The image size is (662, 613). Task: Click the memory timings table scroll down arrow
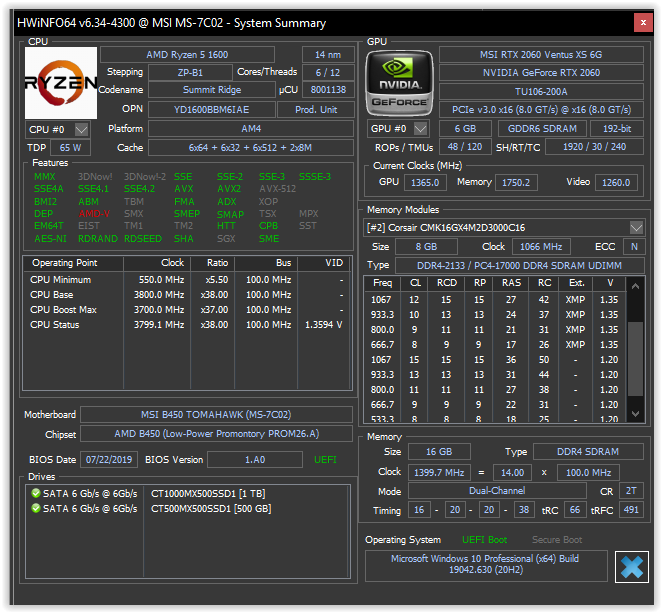pyautogui.click(x=635, y=413)
